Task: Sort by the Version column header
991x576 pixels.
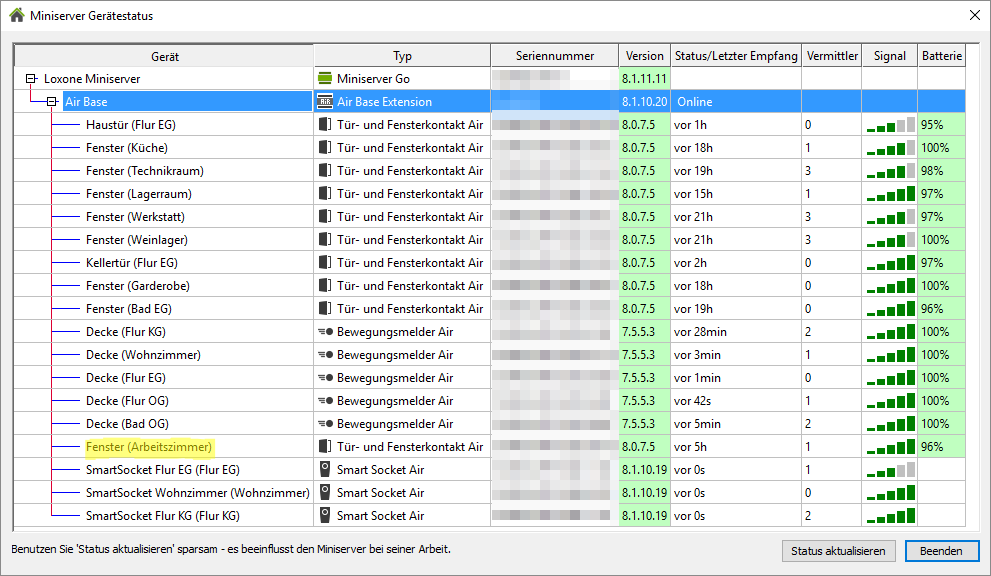Action: (x=645, y=56)
